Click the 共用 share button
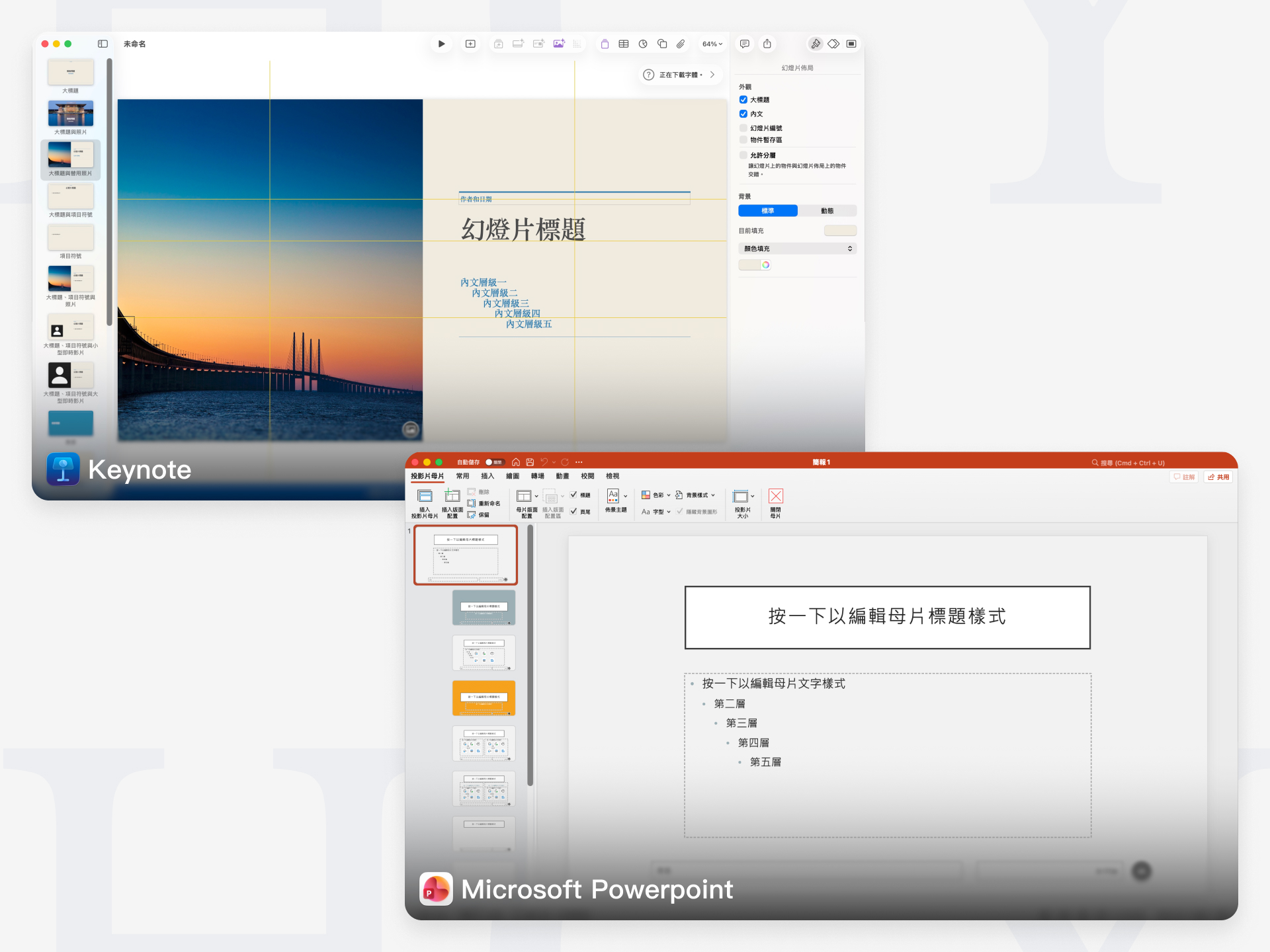The width and height of the screenshot is (1270, 952). (x=1218, y=477)
